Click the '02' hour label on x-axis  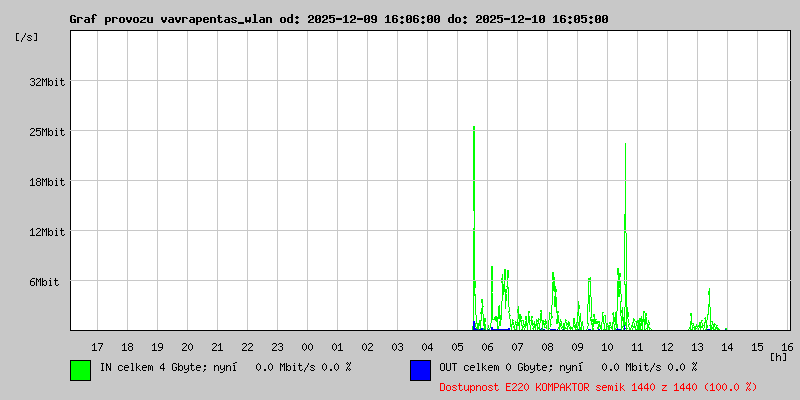[367, 347]
